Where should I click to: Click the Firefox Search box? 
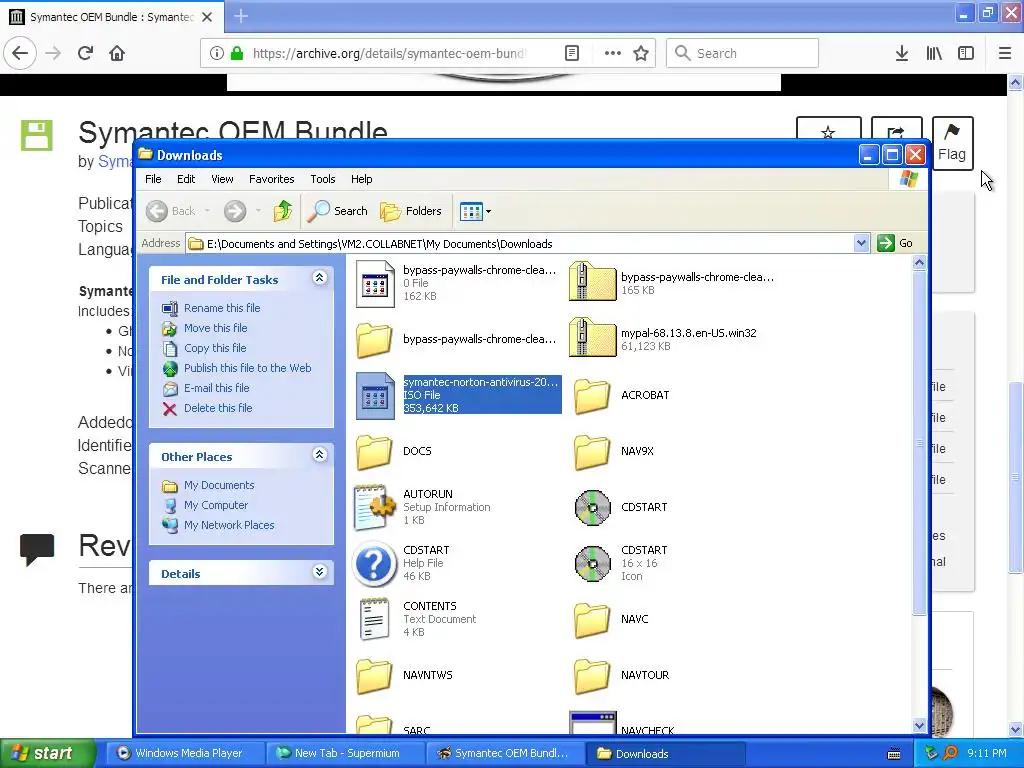tap(742, 53)
